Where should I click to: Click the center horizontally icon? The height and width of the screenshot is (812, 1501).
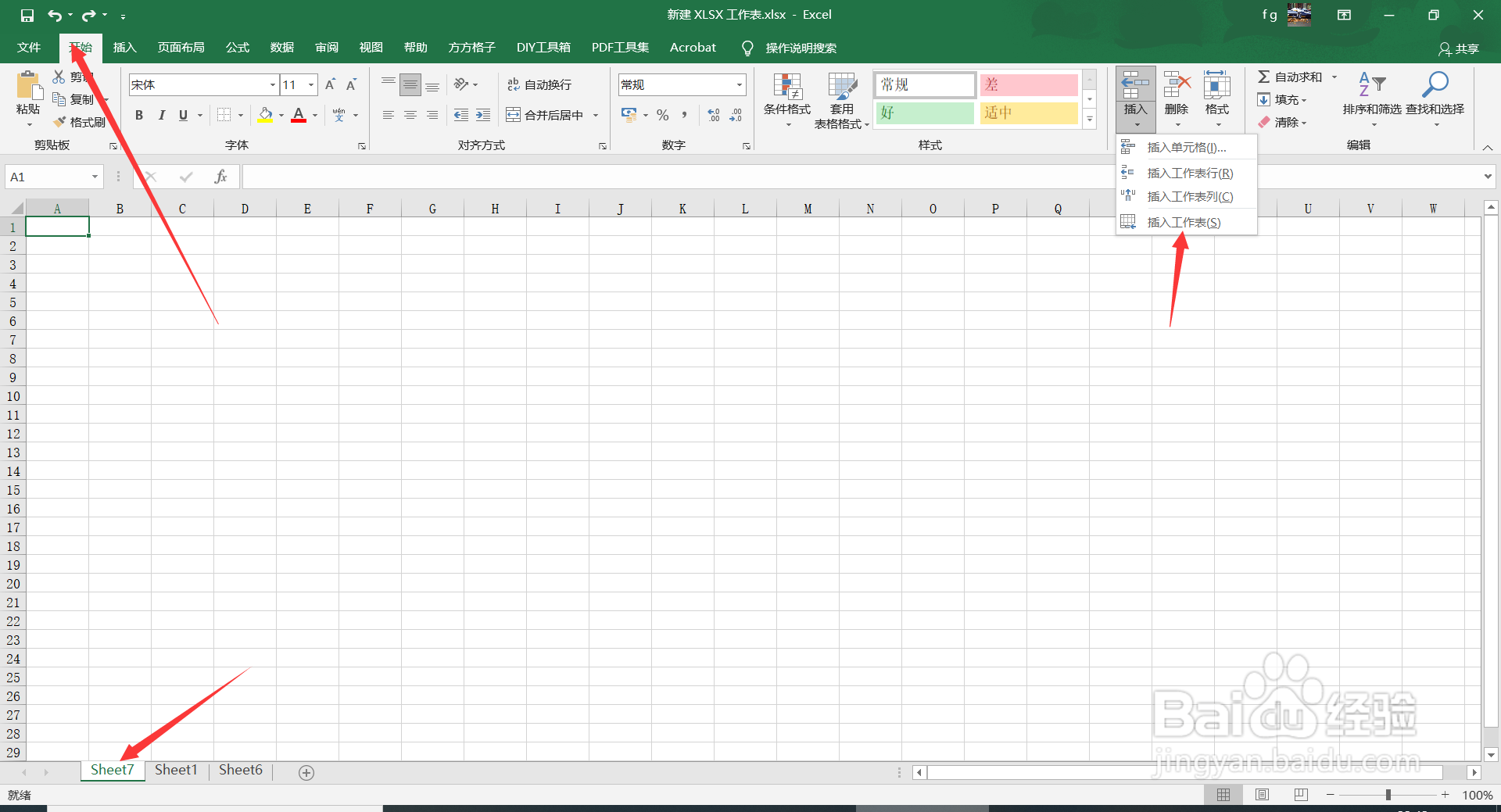coord(410,115)
